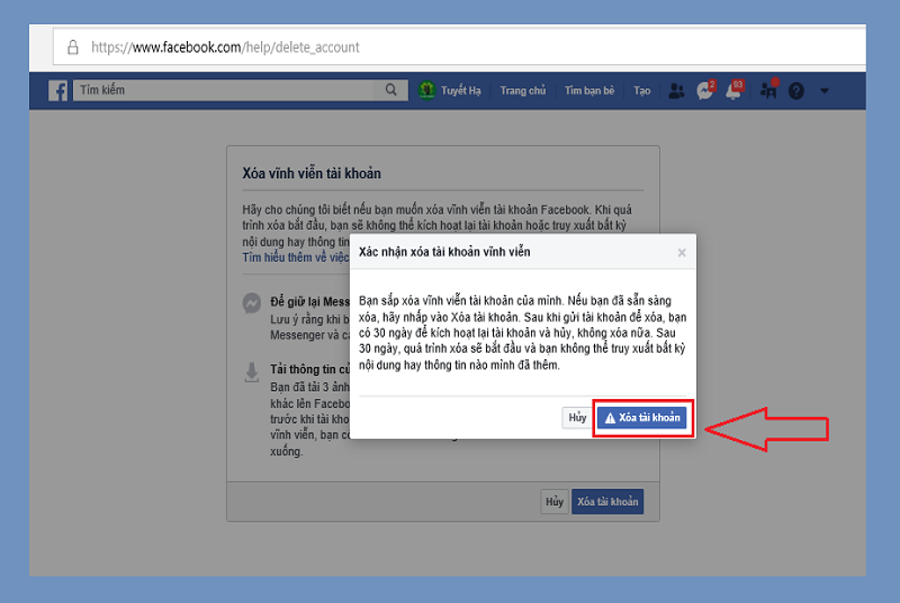
Task: Open the Quick Help question mark icon
Action: click(x=796, y=91)
